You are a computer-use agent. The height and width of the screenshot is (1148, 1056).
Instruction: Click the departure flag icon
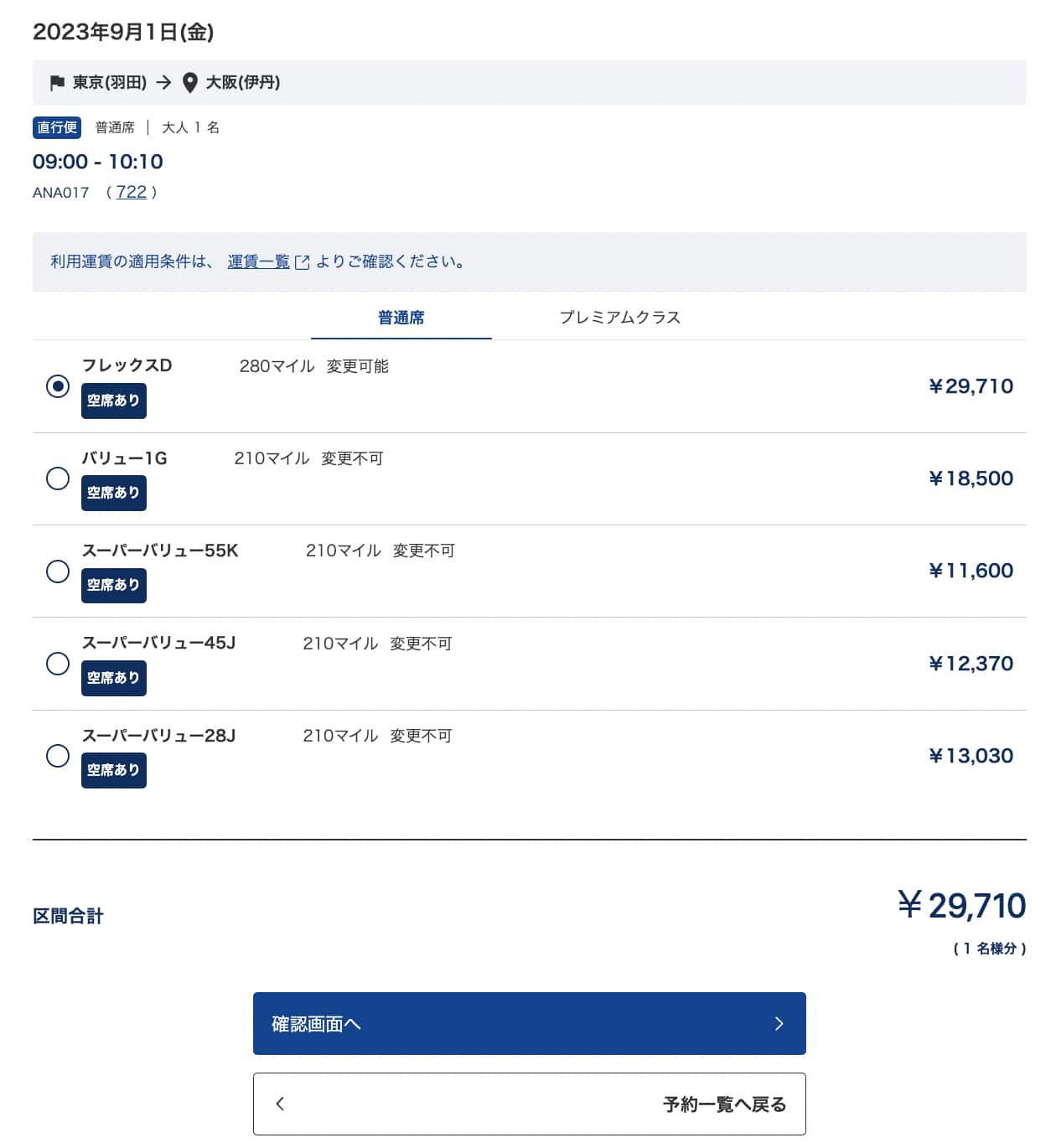pos(57,82)
